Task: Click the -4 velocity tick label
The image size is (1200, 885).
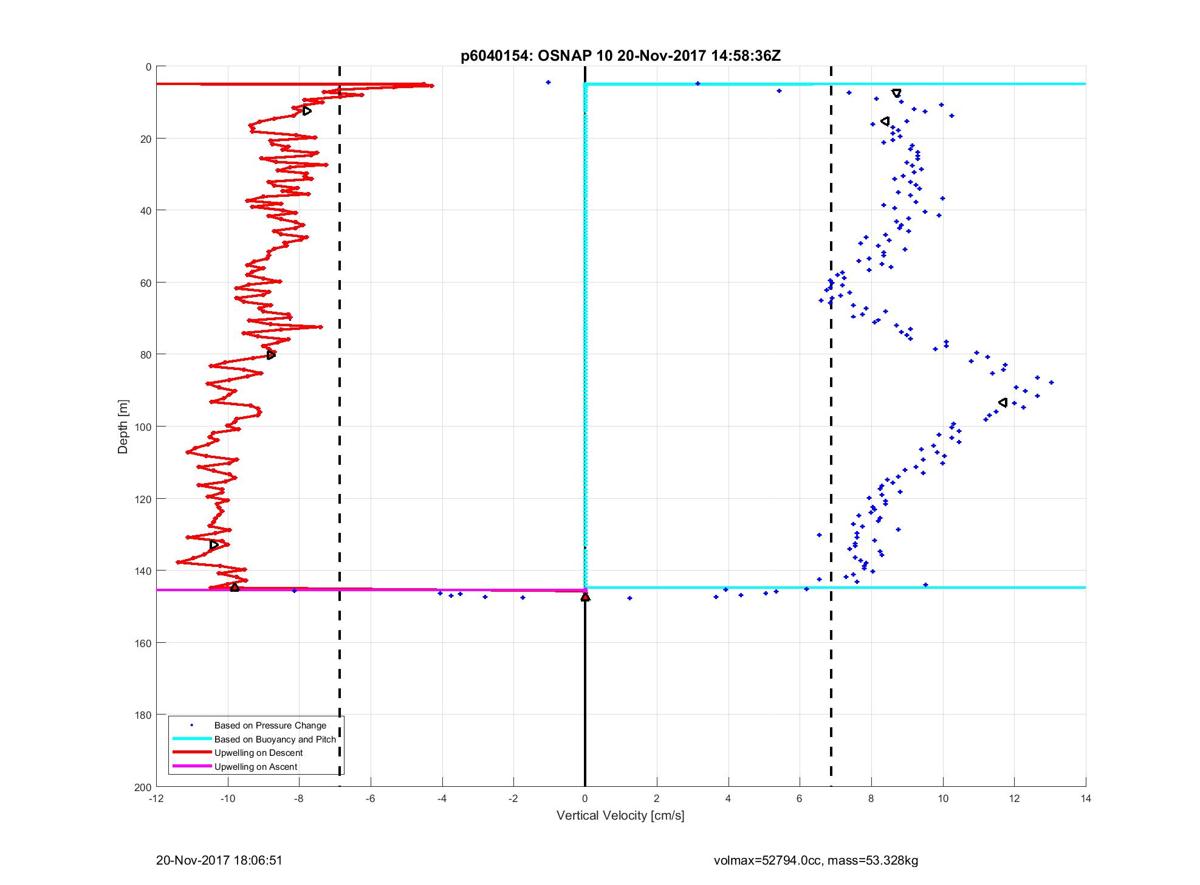Action: tap(442, 799)
